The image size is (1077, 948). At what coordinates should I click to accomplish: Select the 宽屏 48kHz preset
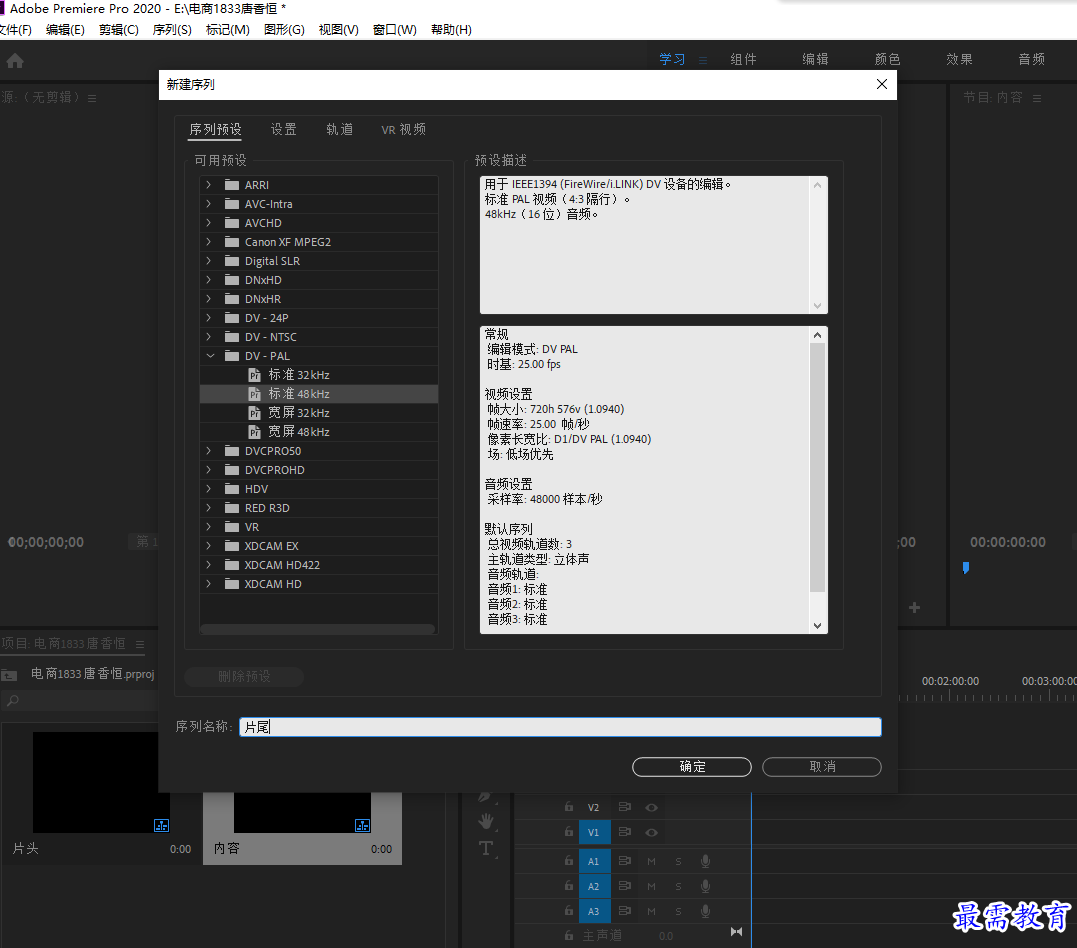pos(299,432)
